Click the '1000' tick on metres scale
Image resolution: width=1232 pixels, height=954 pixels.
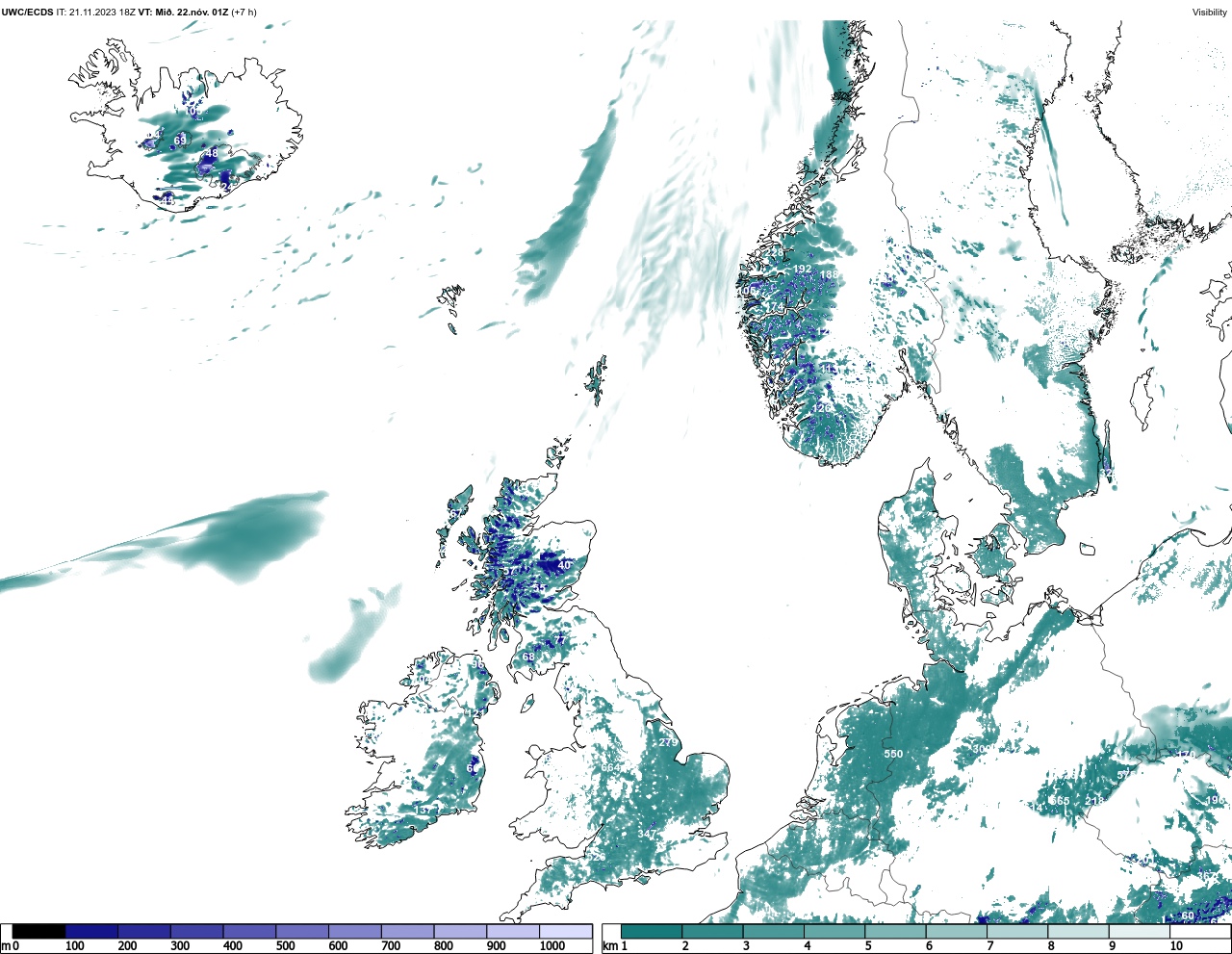coord(552,946)
